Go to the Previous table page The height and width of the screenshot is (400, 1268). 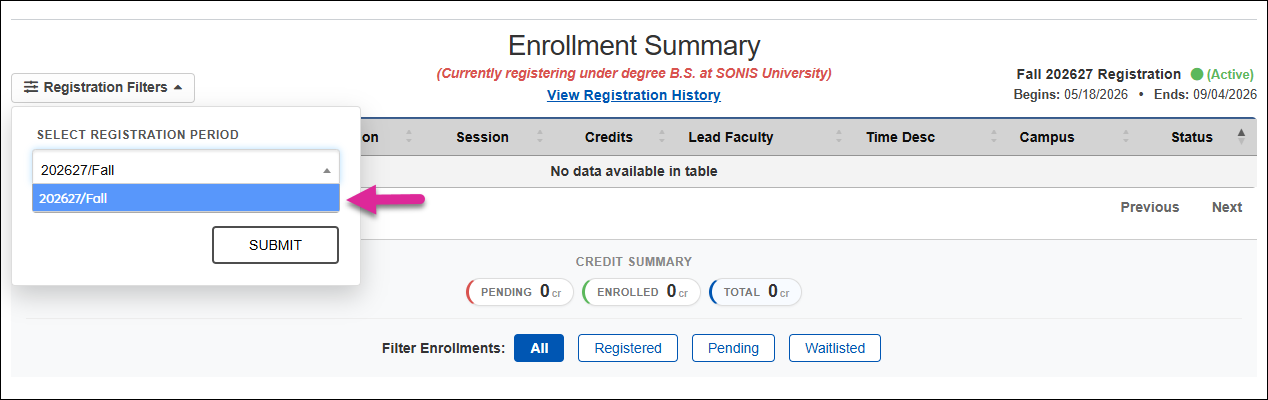point(1149,207)
